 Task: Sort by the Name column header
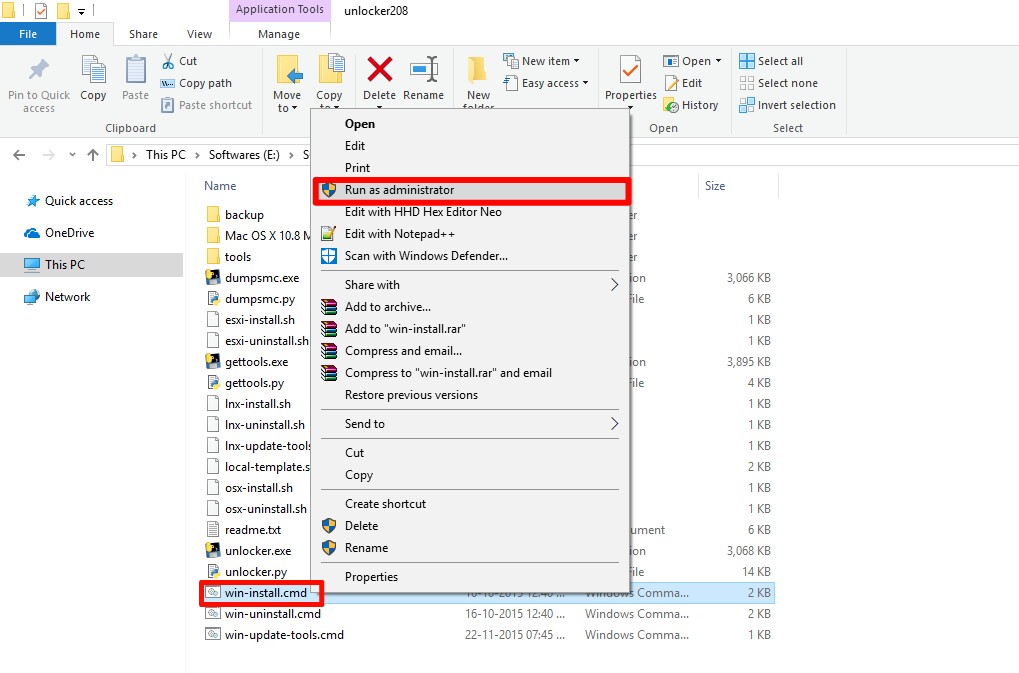point(220,186)
